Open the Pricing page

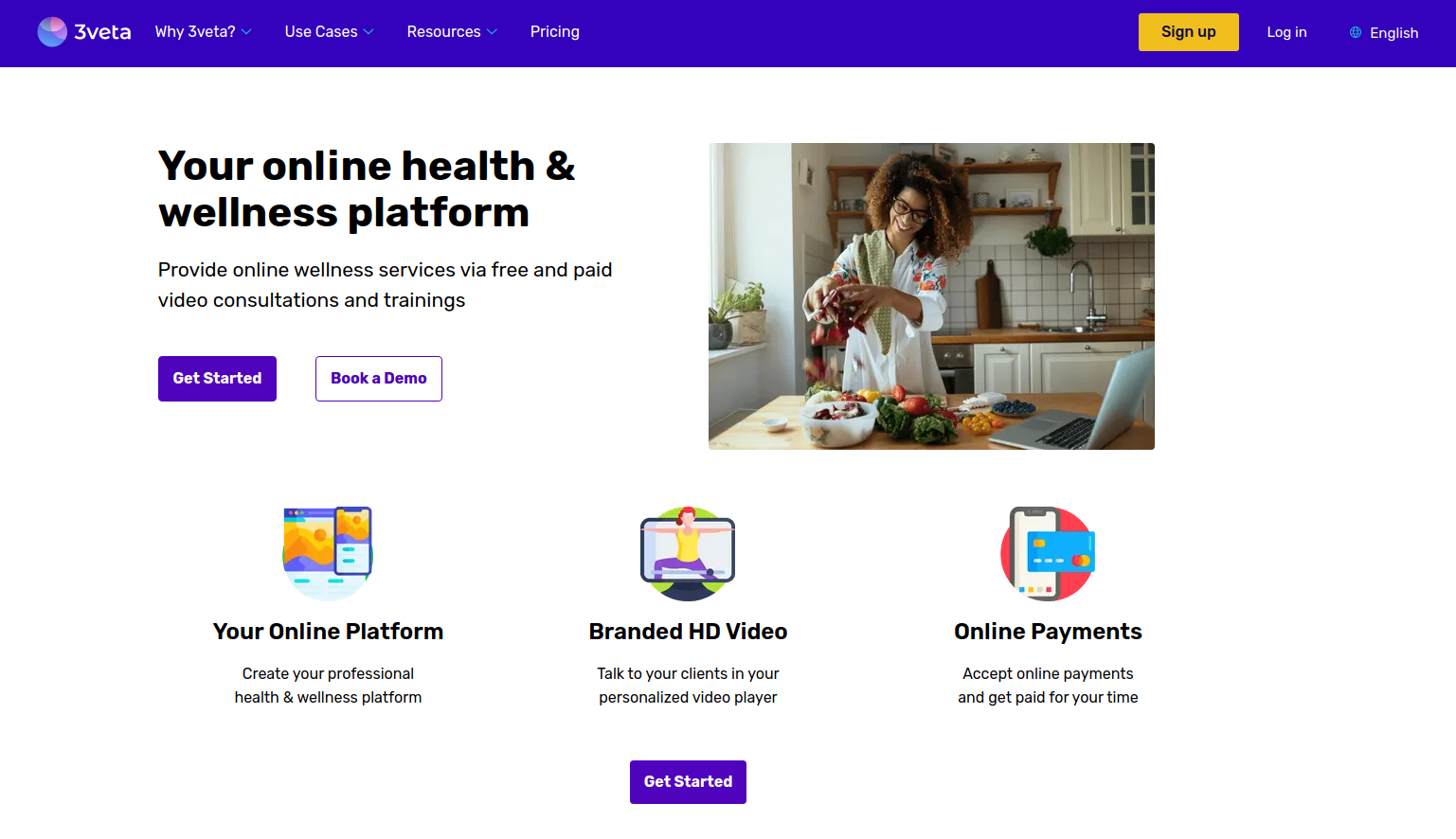555,32
